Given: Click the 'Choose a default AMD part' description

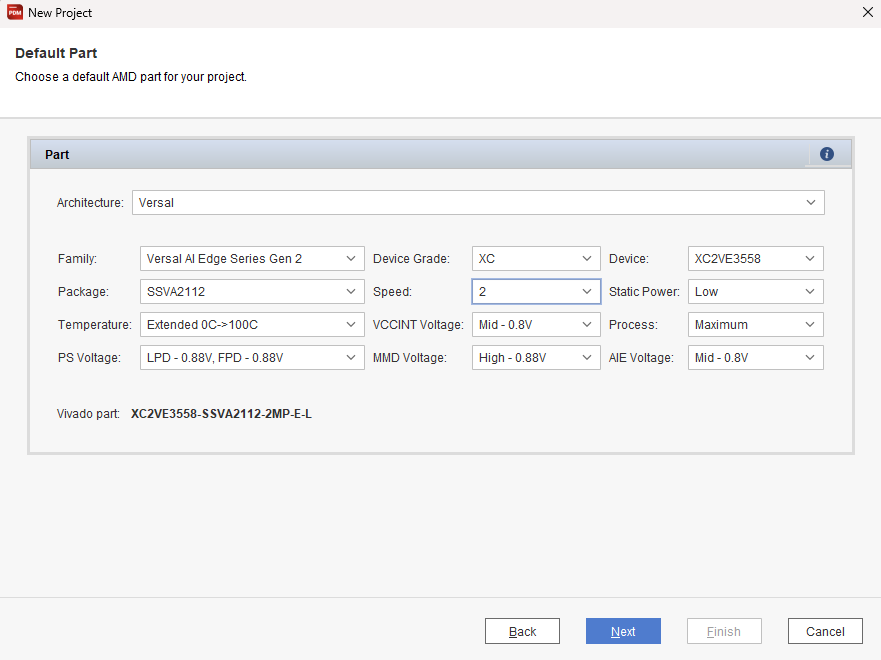Looking at the screenshot, I should [131, 77].
